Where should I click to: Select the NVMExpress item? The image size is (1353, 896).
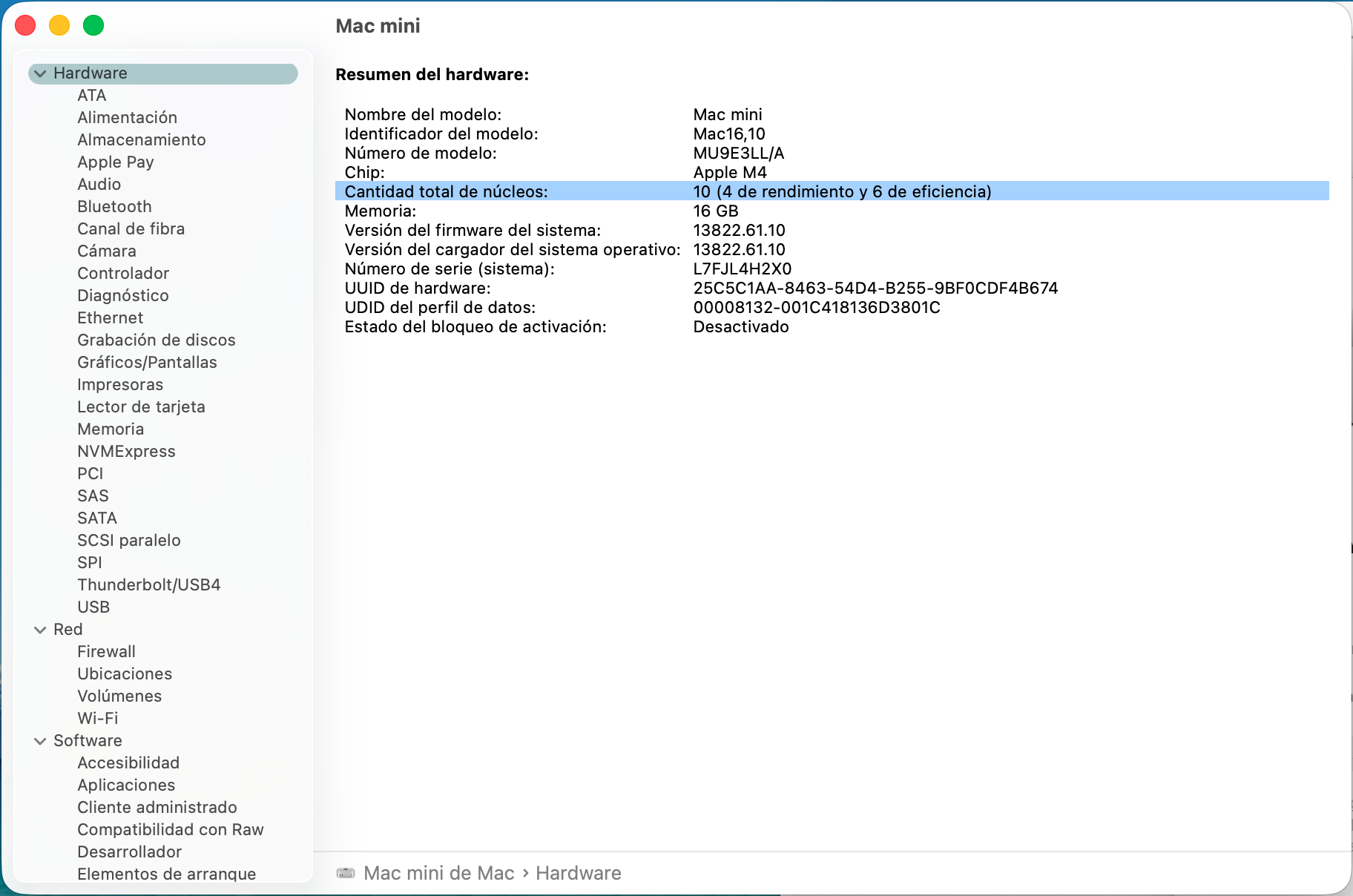coord(126,451)
